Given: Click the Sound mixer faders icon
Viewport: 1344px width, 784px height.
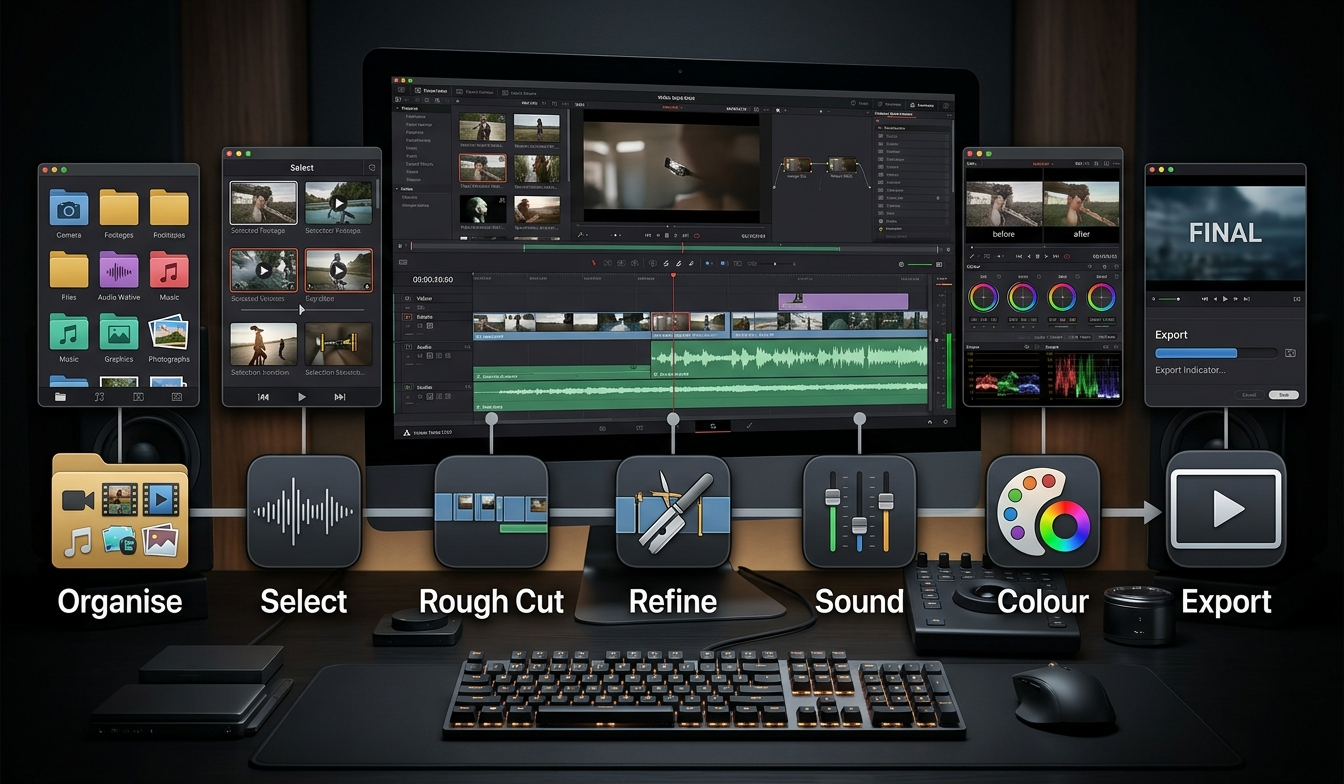Looking at the screenshot, I should [859, 511].
